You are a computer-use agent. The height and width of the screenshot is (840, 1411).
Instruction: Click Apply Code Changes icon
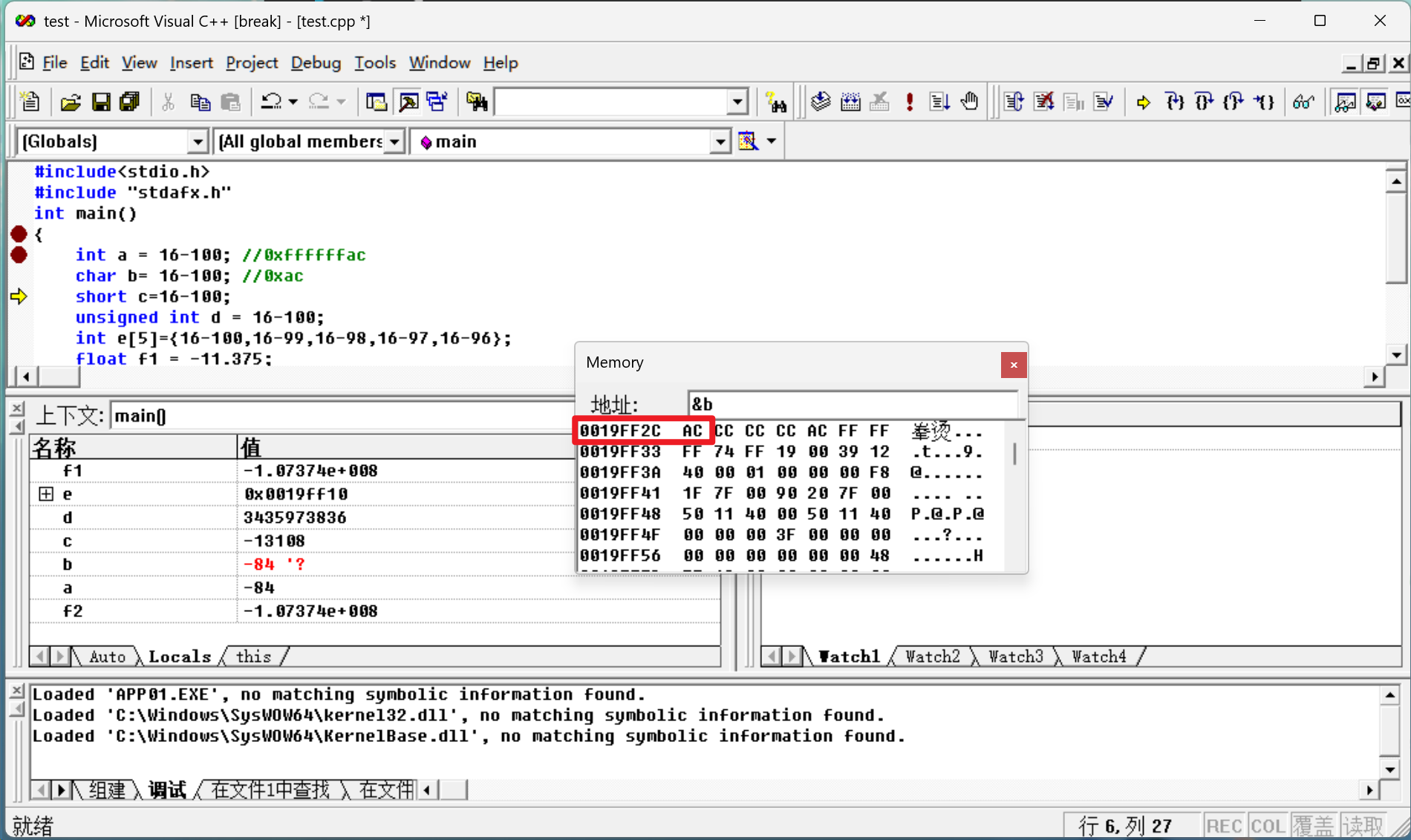pyautogui.click(x=1104, y=102)
